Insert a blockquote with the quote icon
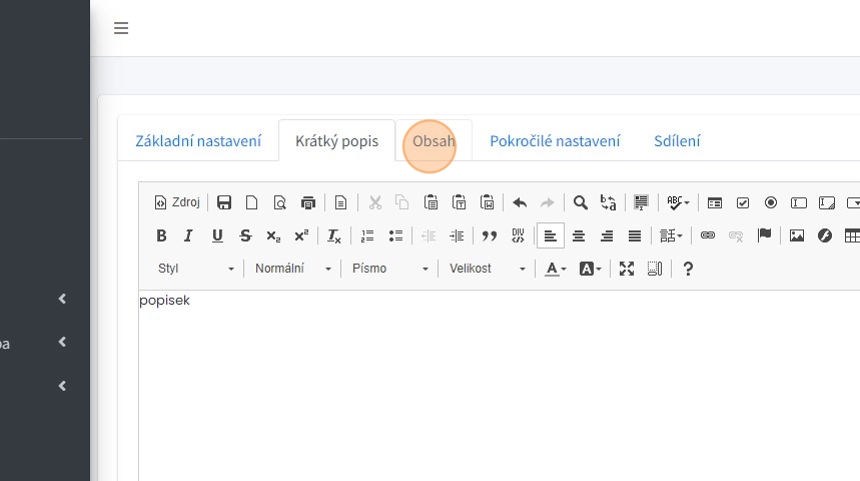Screen dimensions: 860x481 [x=489, y=236]
